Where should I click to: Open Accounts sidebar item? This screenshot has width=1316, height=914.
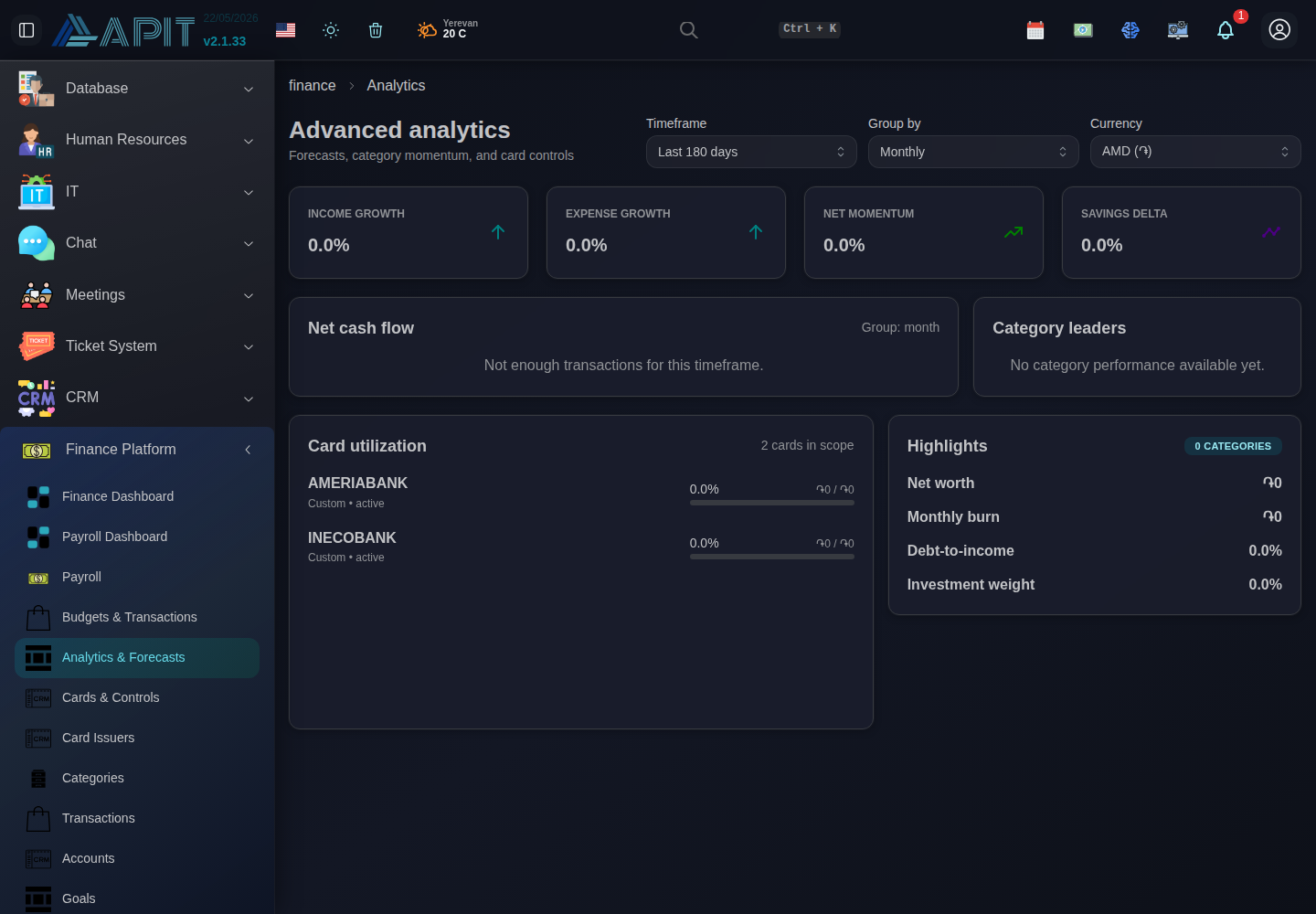point(137,858)
